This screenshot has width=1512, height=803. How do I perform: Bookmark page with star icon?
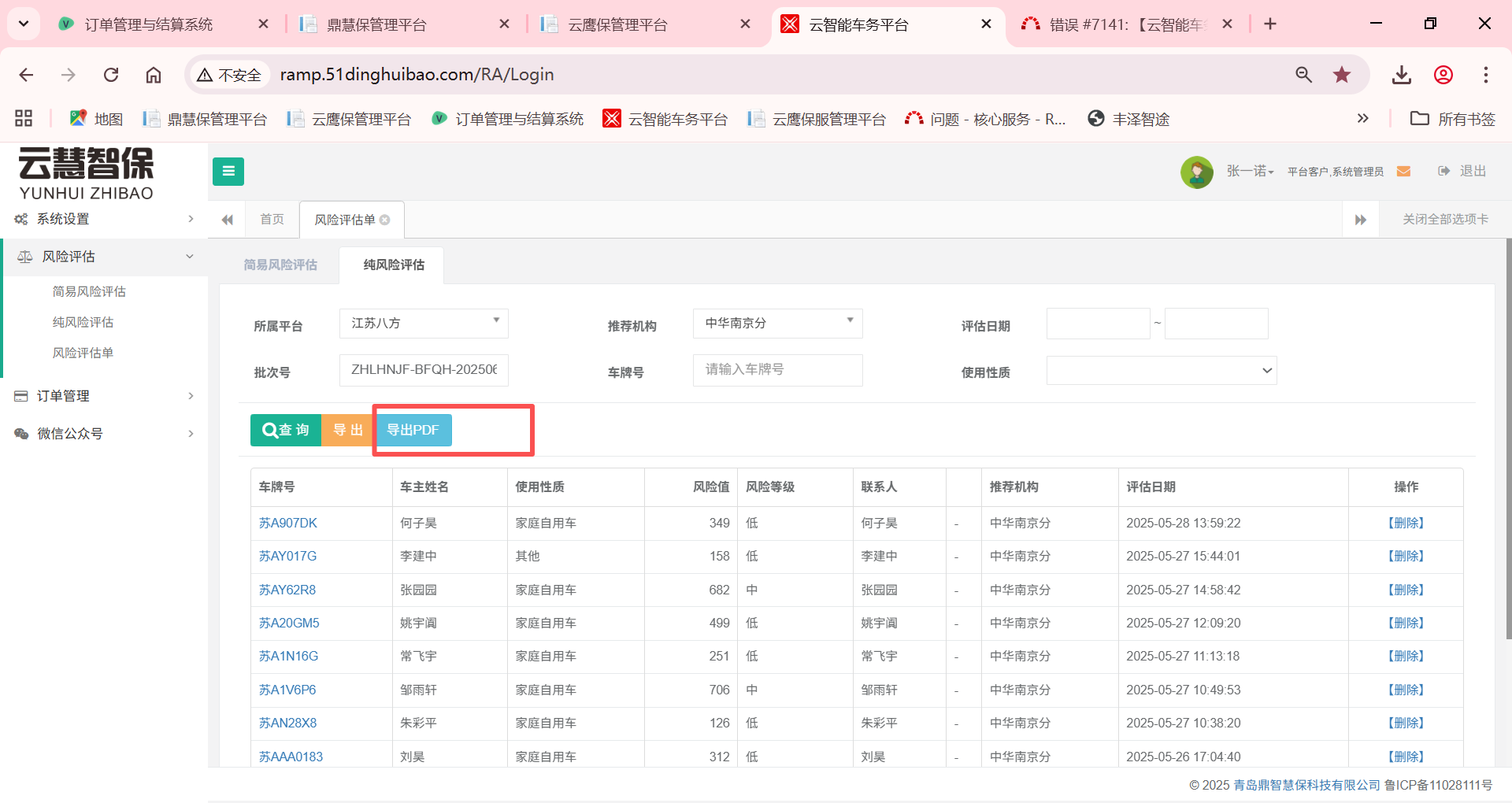tap(1342, 75)
